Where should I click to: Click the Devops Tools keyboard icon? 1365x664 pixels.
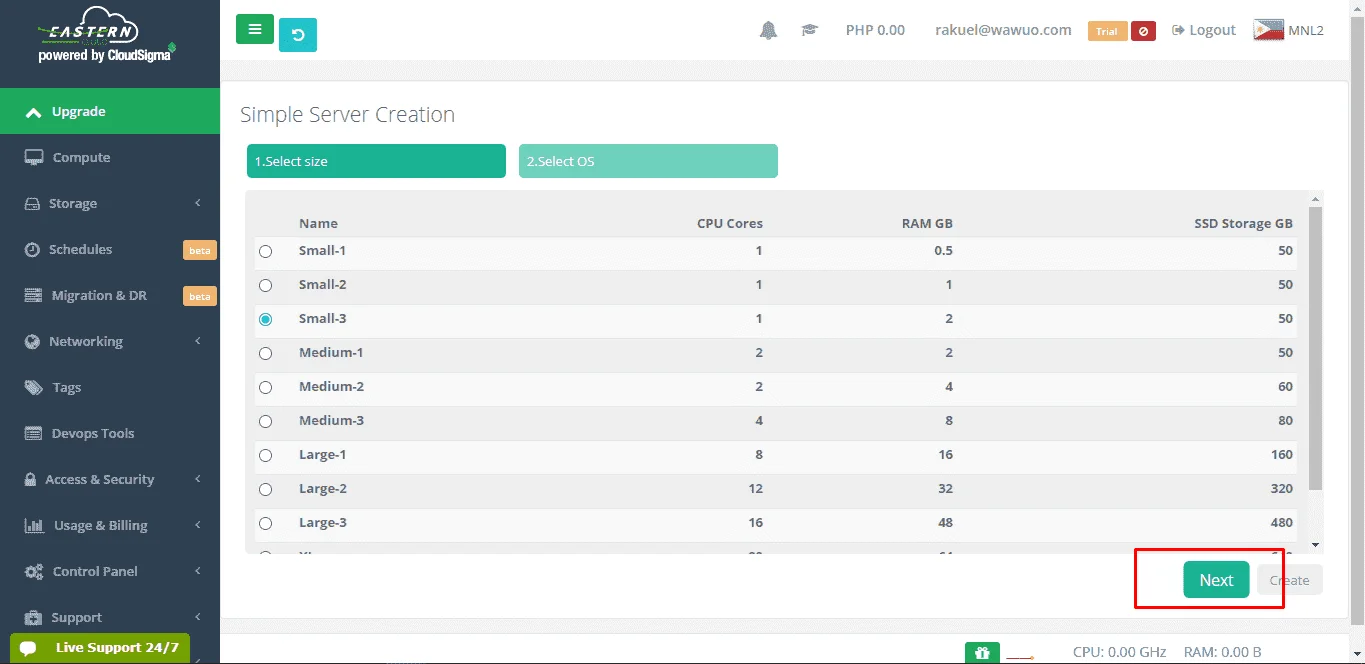coord(34,434)
